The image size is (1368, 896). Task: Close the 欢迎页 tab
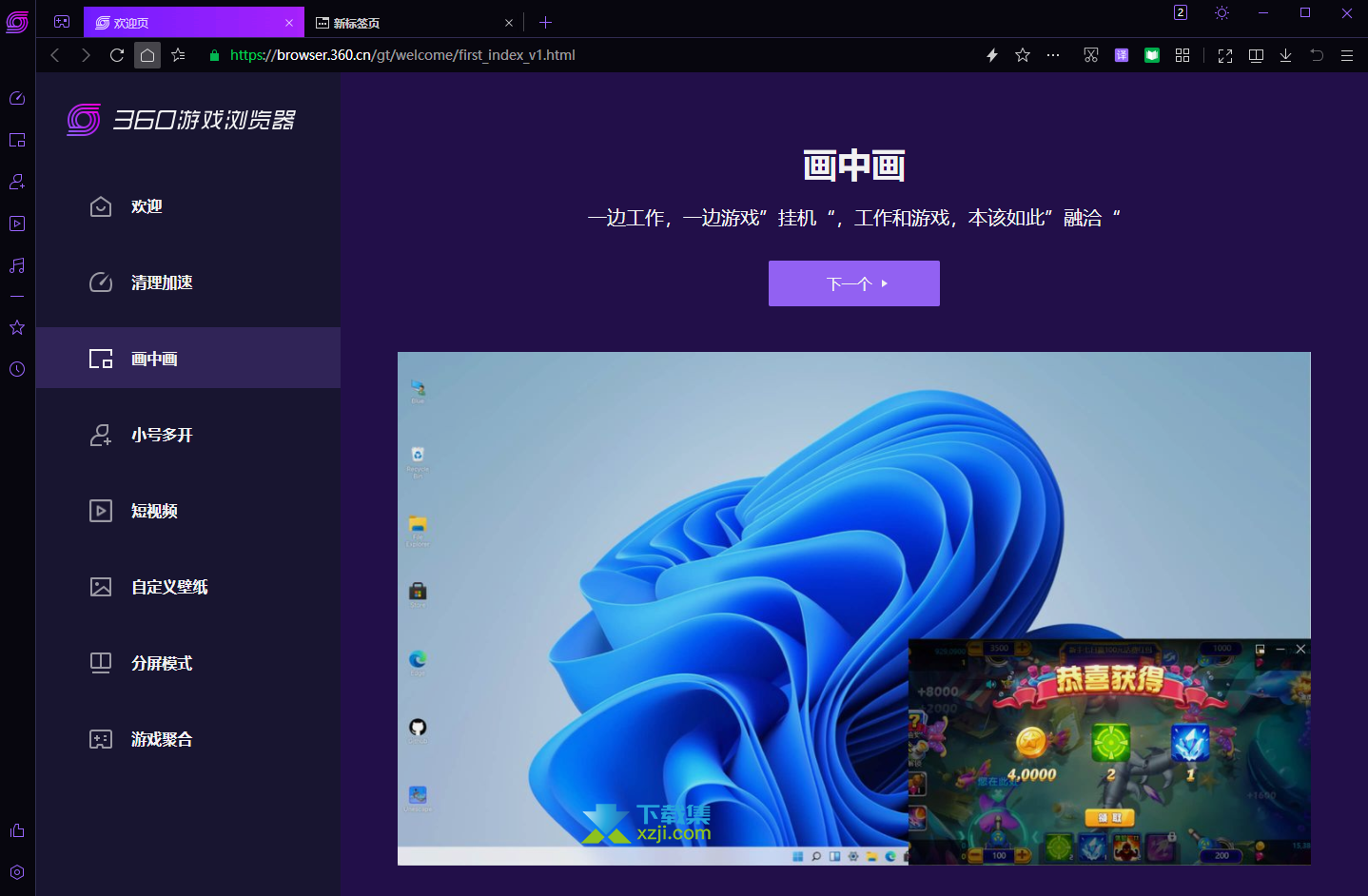289,23
